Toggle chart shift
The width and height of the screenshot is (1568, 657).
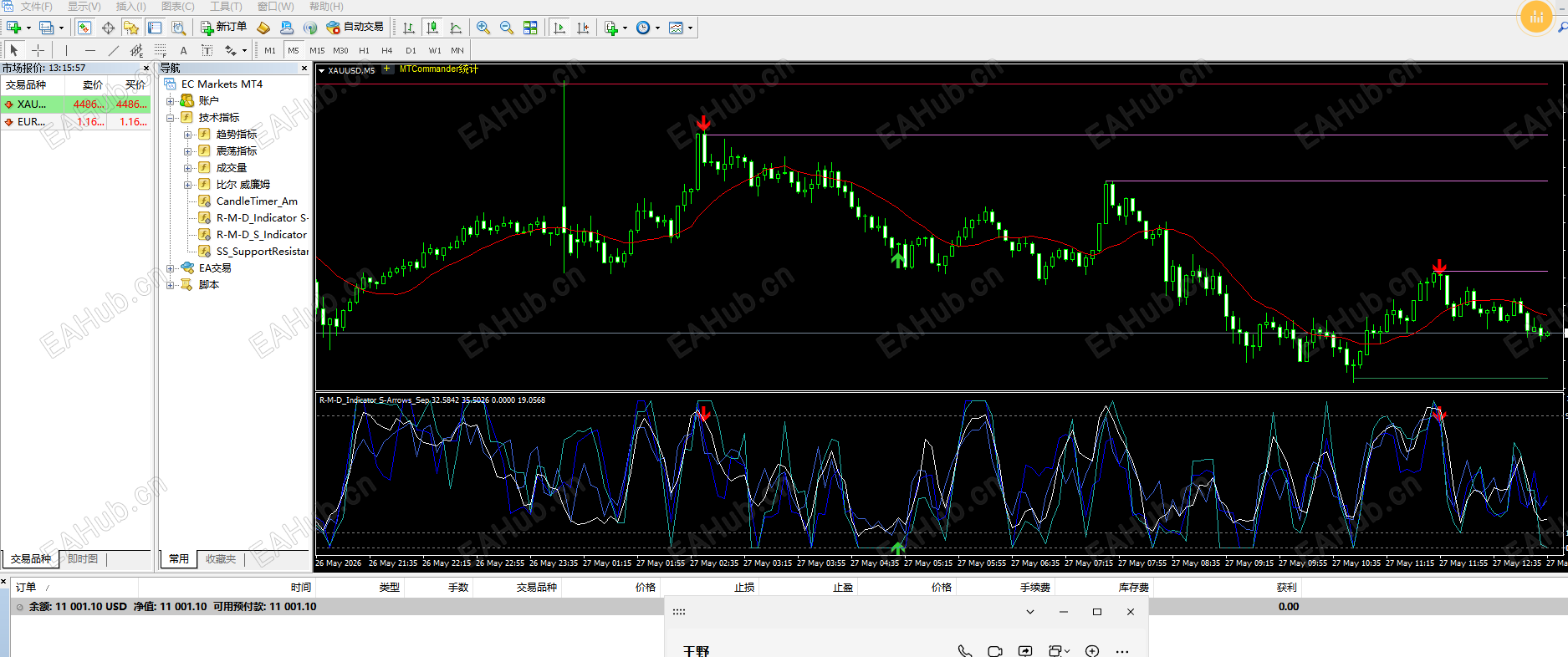coord(583,28)
